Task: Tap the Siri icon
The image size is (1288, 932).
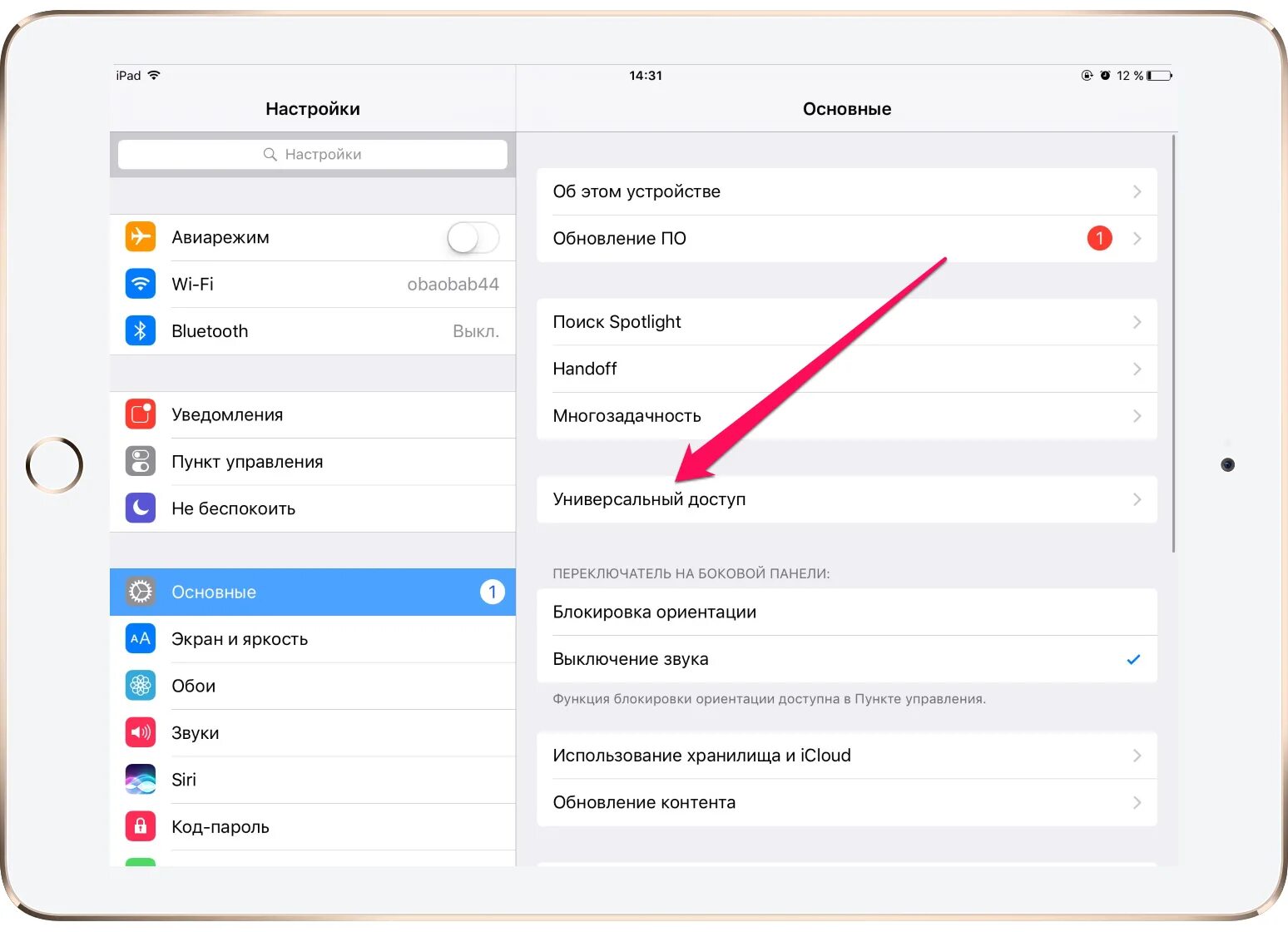Action: click(x=141, y=780)
